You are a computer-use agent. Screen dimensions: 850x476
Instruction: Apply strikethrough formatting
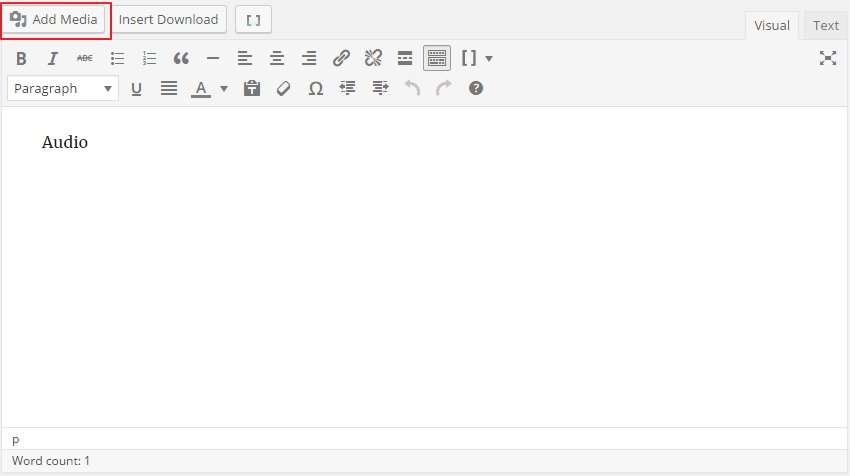tap(85, 58)
